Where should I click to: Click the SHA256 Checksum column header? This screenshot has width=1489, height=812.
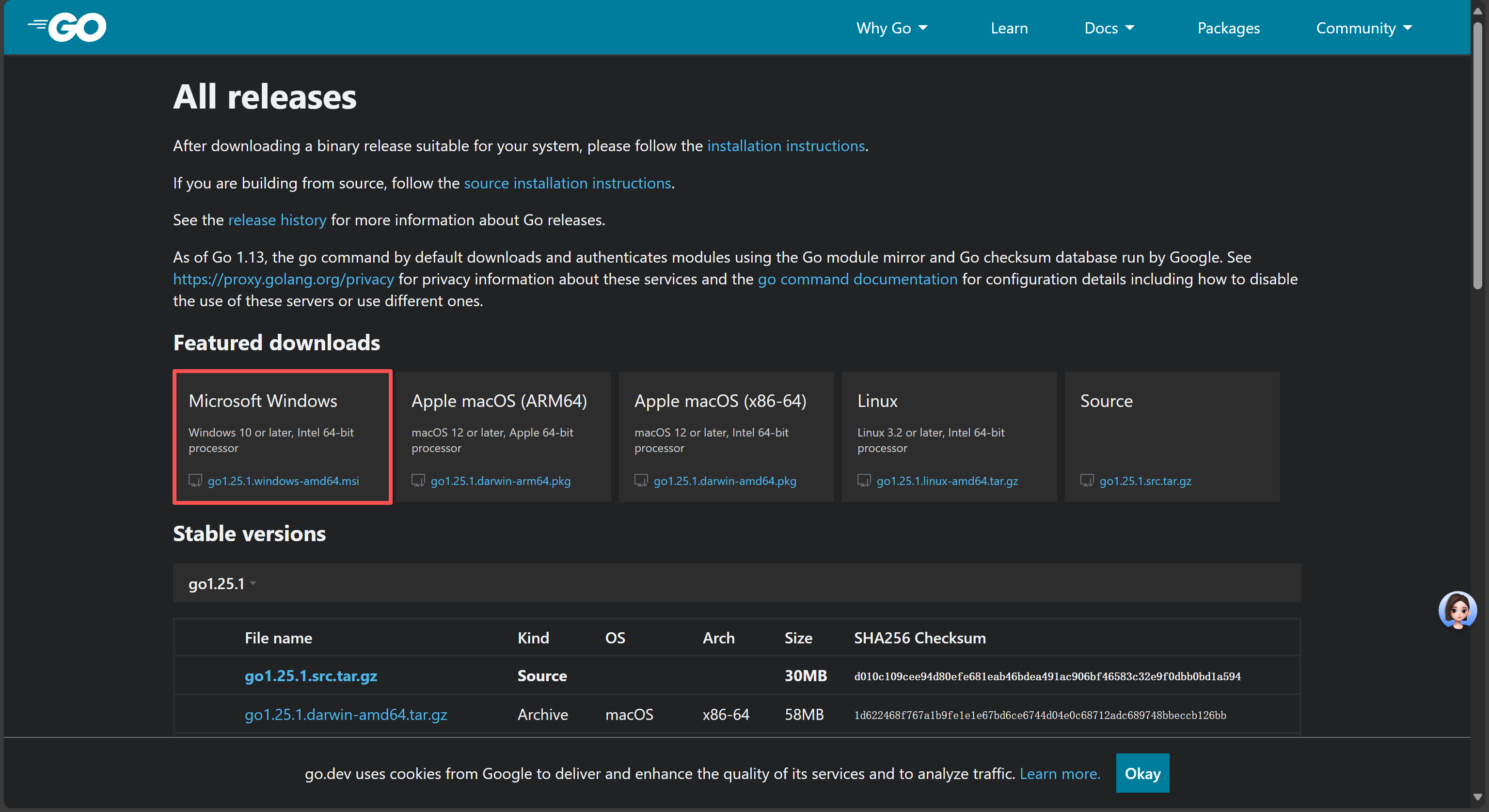click(919, 638)
